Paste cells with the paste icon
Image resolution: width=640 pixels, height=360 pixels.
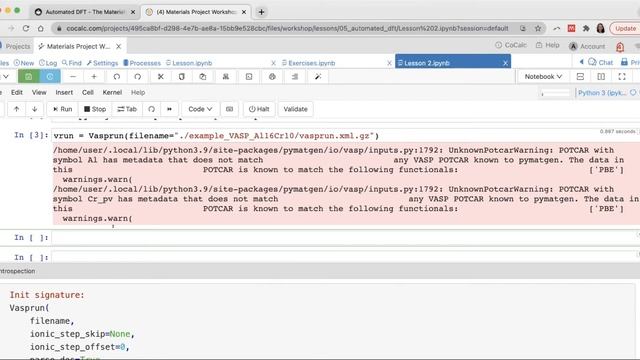click(202, 76)
